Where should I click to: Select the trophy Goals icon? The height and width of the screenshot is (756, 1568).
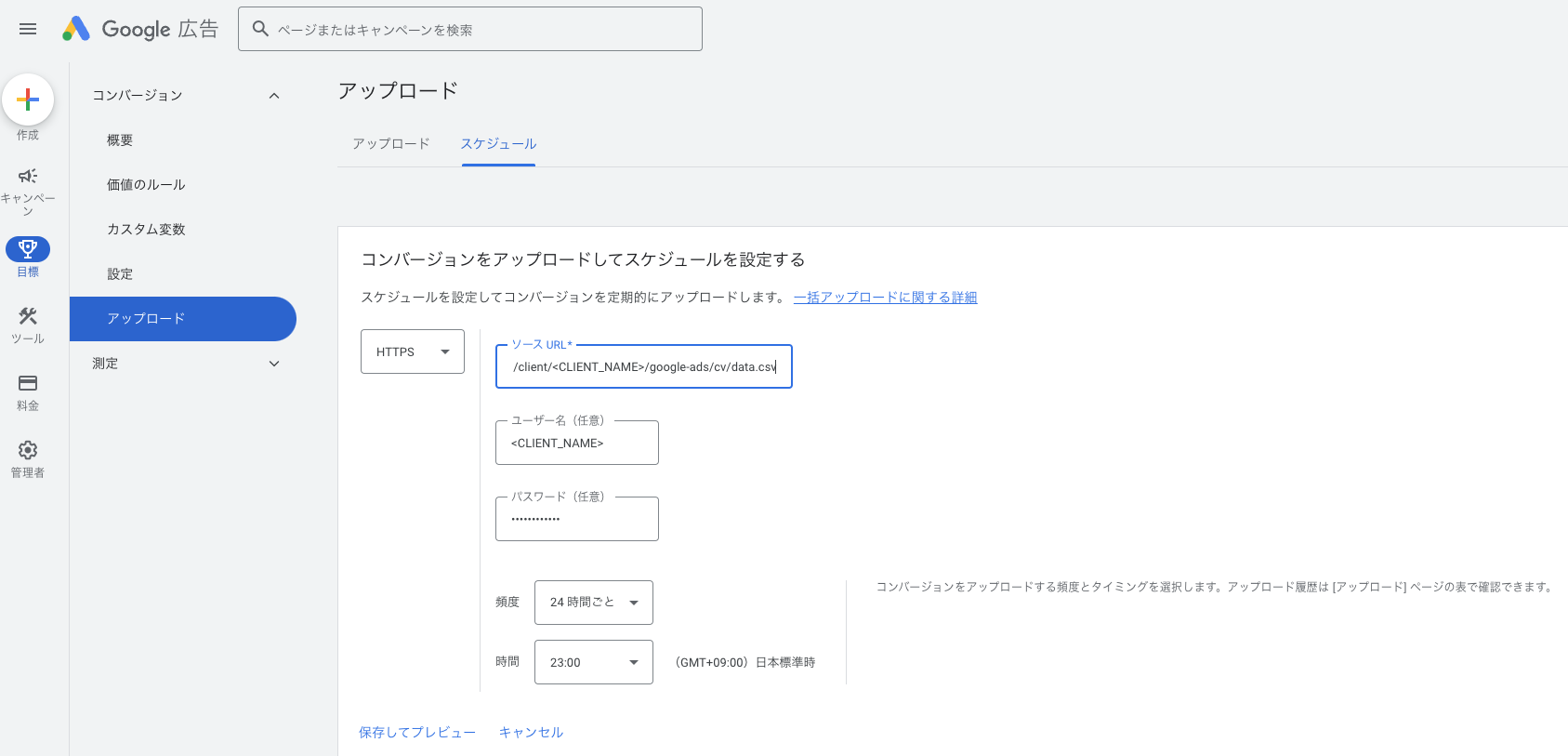28,248
